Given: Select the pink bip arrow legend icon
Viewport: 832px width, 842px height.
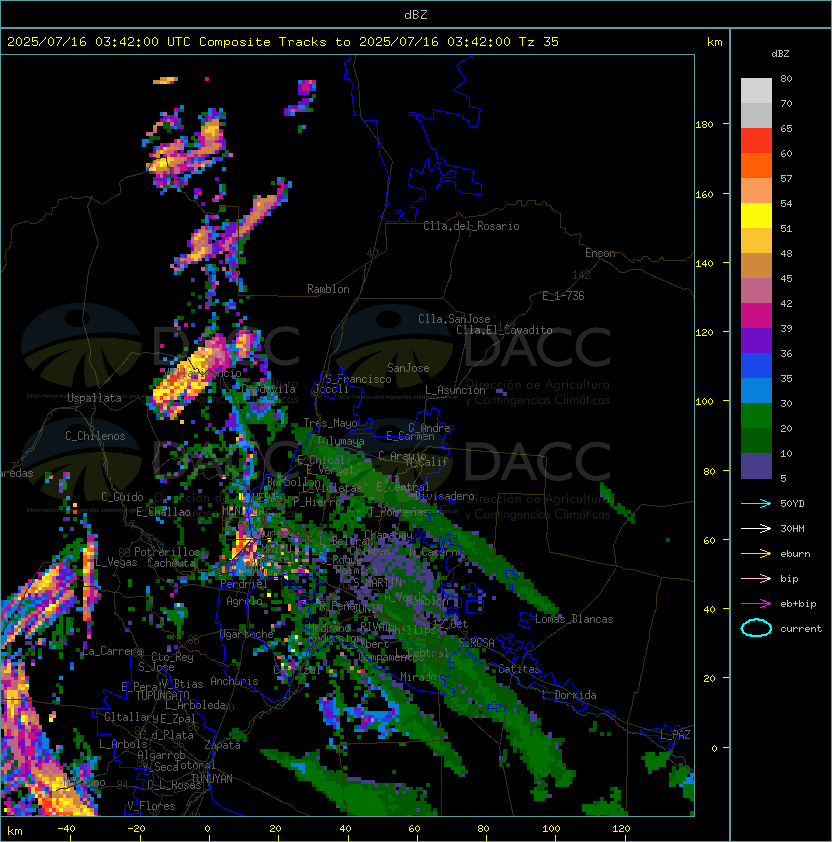Looking at the screenshot, I should [x=756, y=578].
